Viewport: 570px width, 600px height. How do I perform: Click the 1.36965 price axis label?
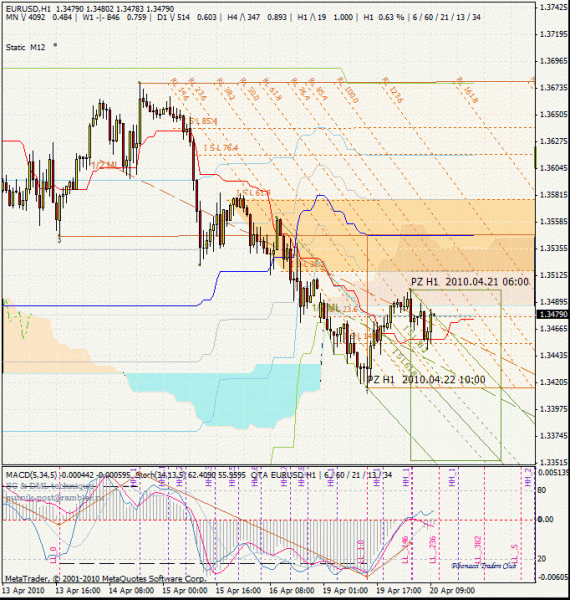pyautogui.click(x=553, y=61)
